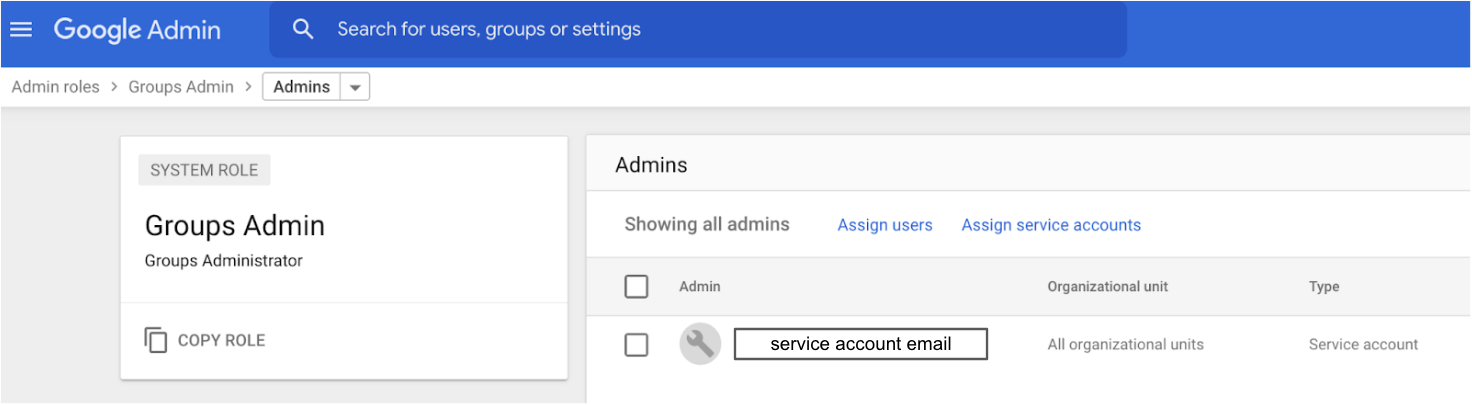Click COPY ROLE button

pyautogui.click(x=221, y=340)
